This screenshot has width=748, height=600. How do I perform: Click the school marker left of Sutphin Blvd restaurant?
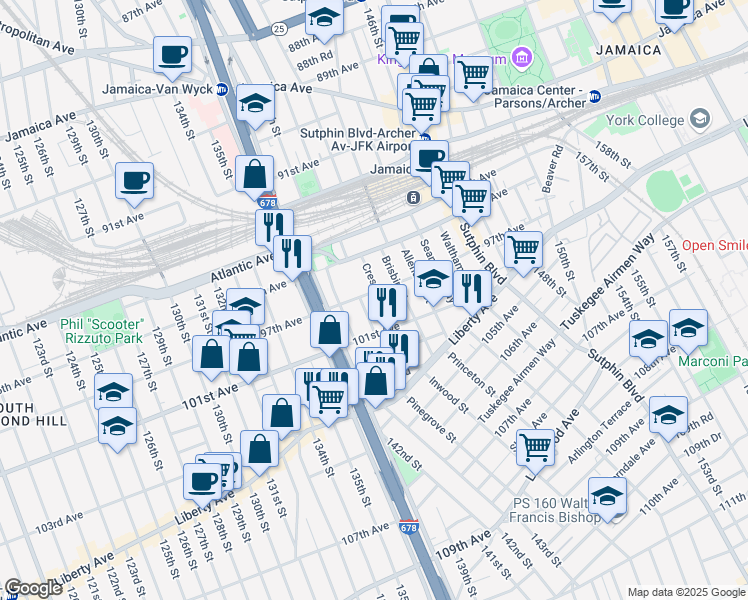coord(434,279)
